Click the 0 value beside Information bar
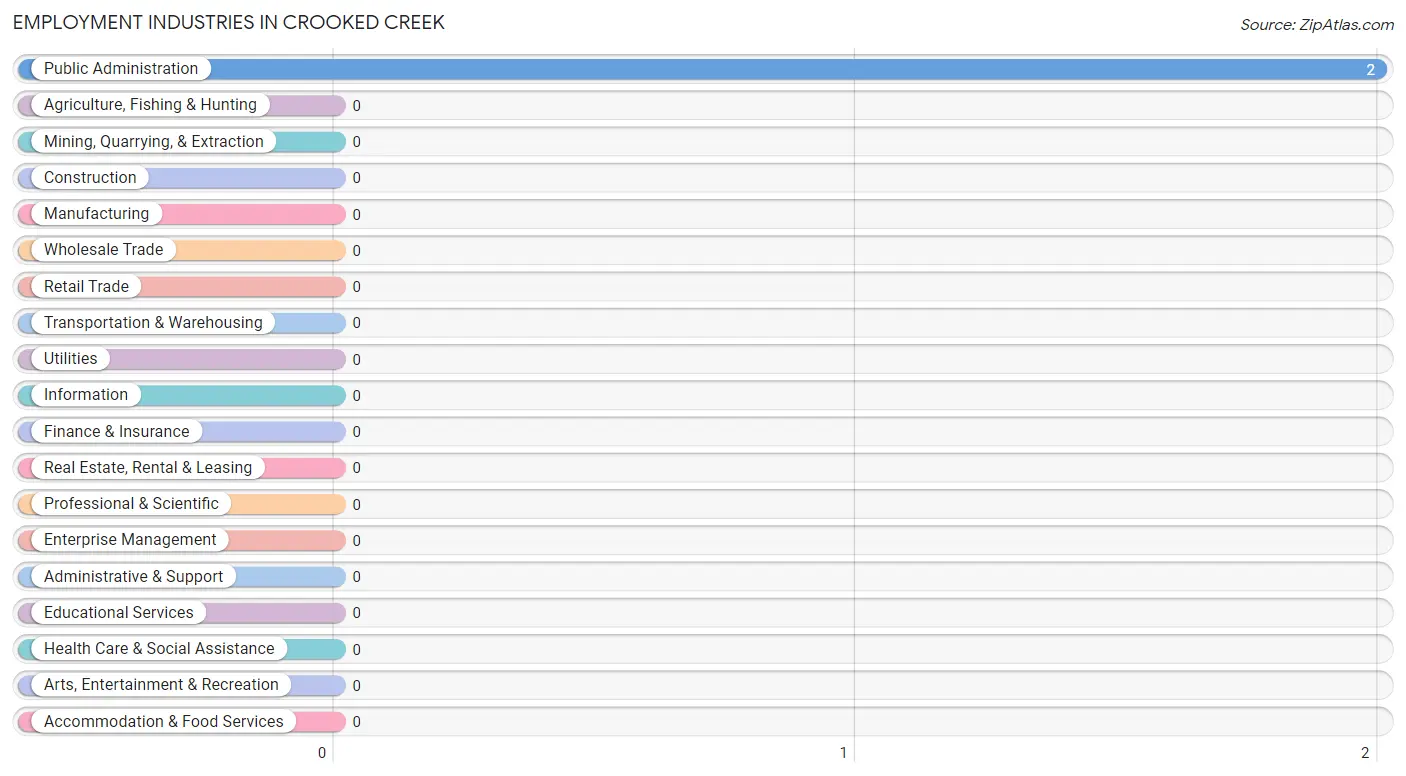 (x=356, y=396)
